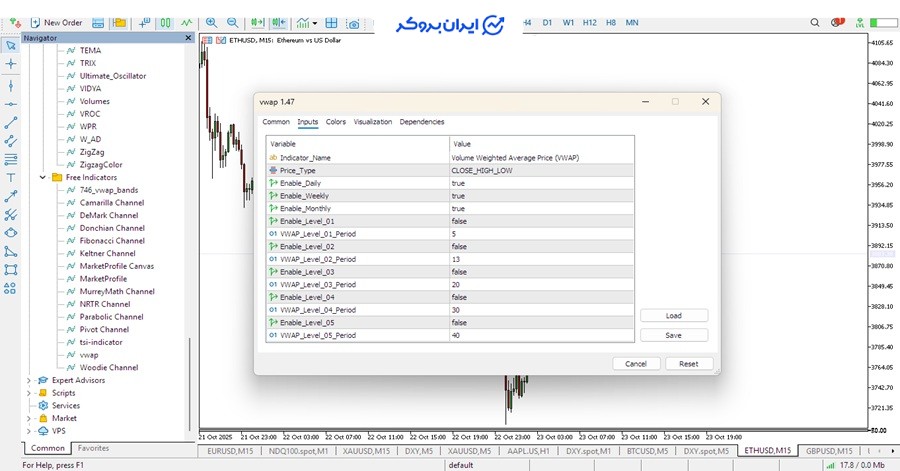Switch to the Colors tab
The width and height of the screenshot is (900, 471).
(x=336, y=122)
